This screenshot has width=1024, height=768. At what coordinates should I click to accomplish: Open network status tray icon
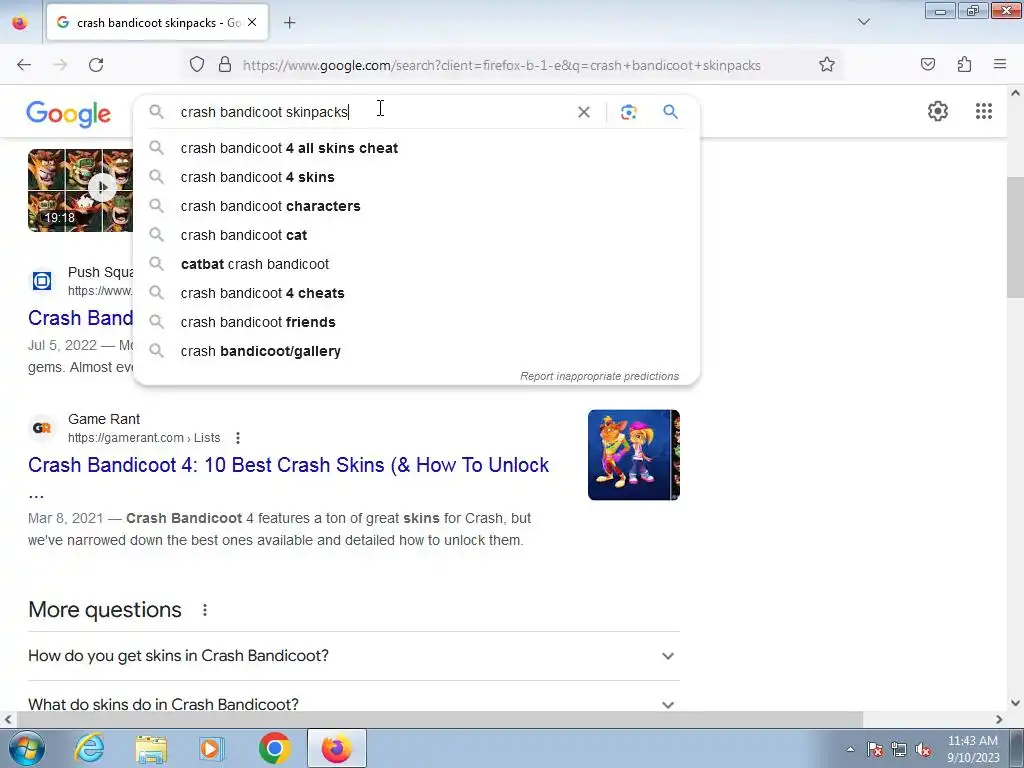click(x=899, y=750)
